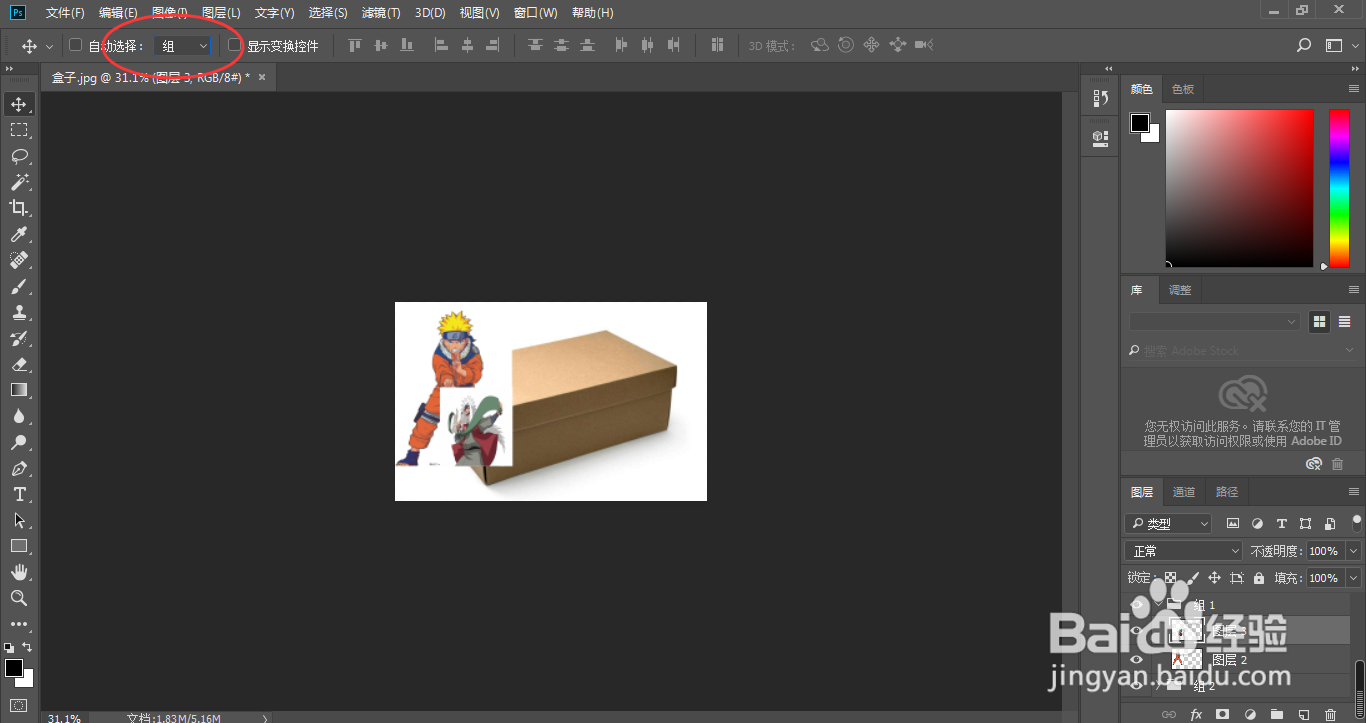This screenshot has height=723, width=1366.
Task: Select the Horizontal Type tool
Action: (19, 494)
